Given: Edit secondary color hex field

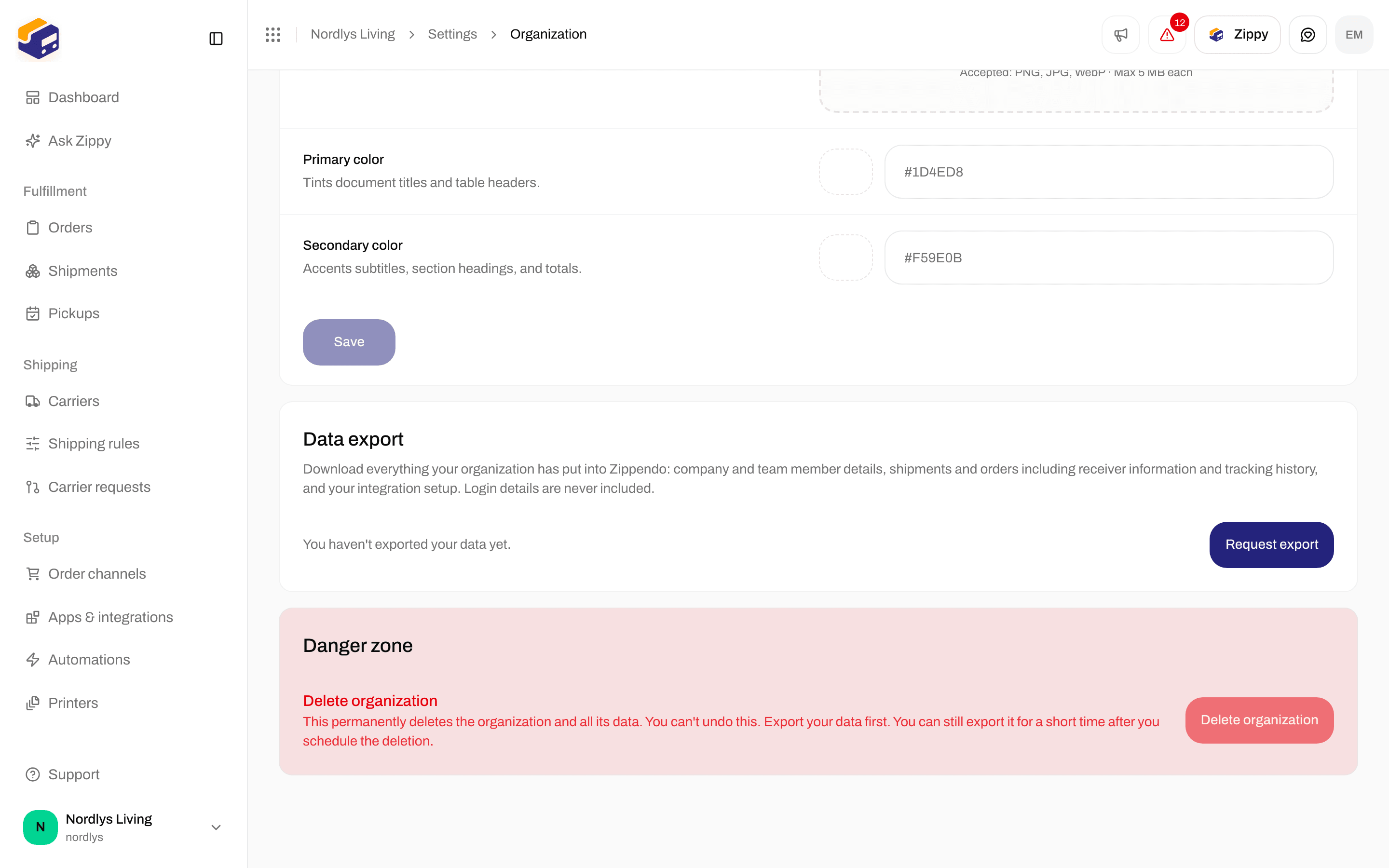Looking at the screenshot, I should pyautogui.click(x=1109, y=258).
